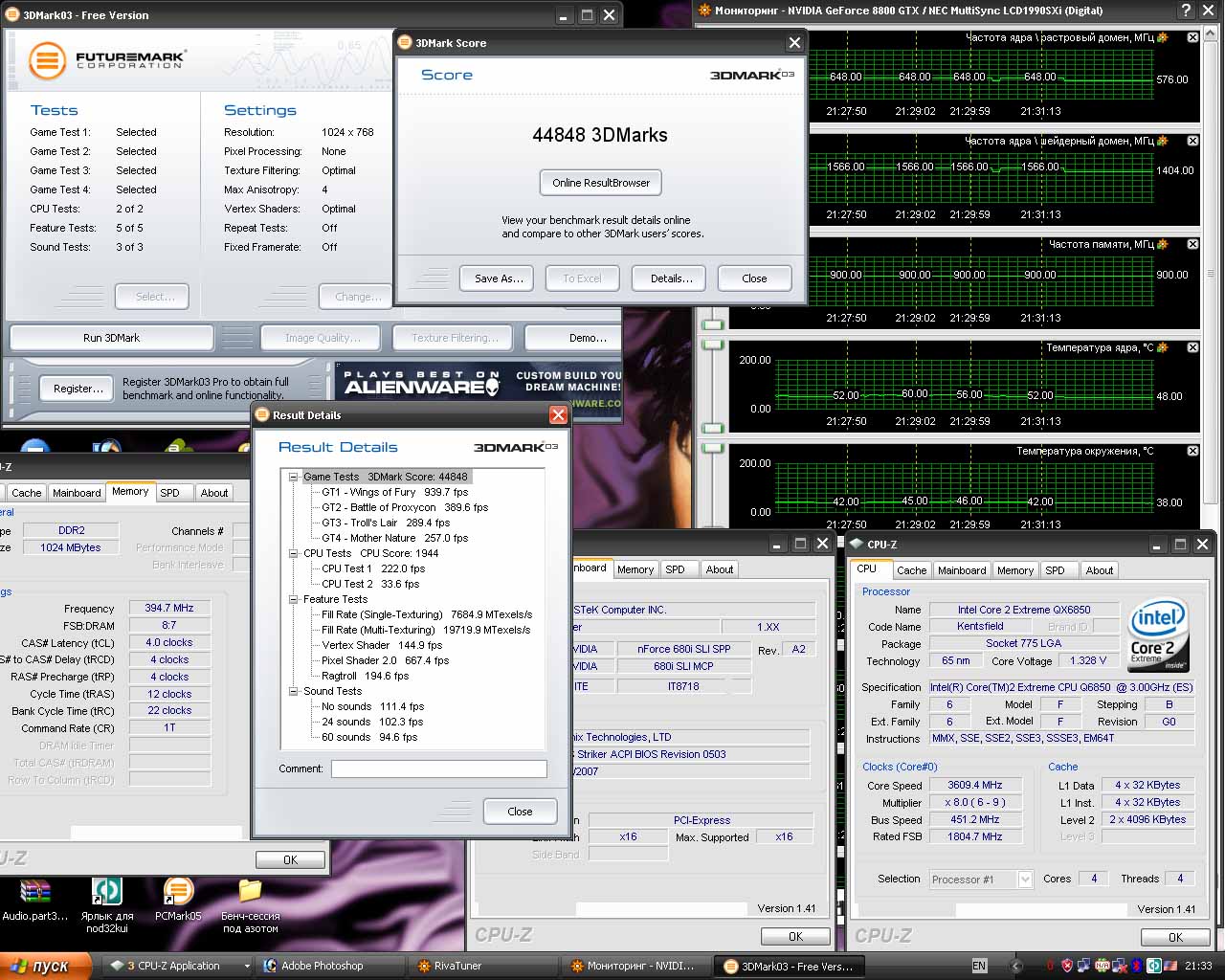This screenshot has width=1225, height=980.
Task: Close the memory frequency graph panel
Action: tap(1192, 244)
